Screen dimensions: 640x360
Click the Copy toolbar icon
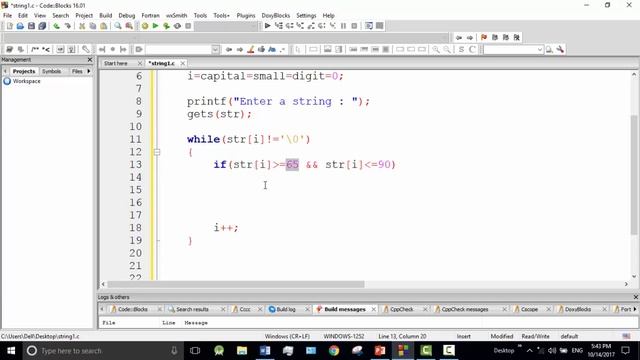pos(93,26)
